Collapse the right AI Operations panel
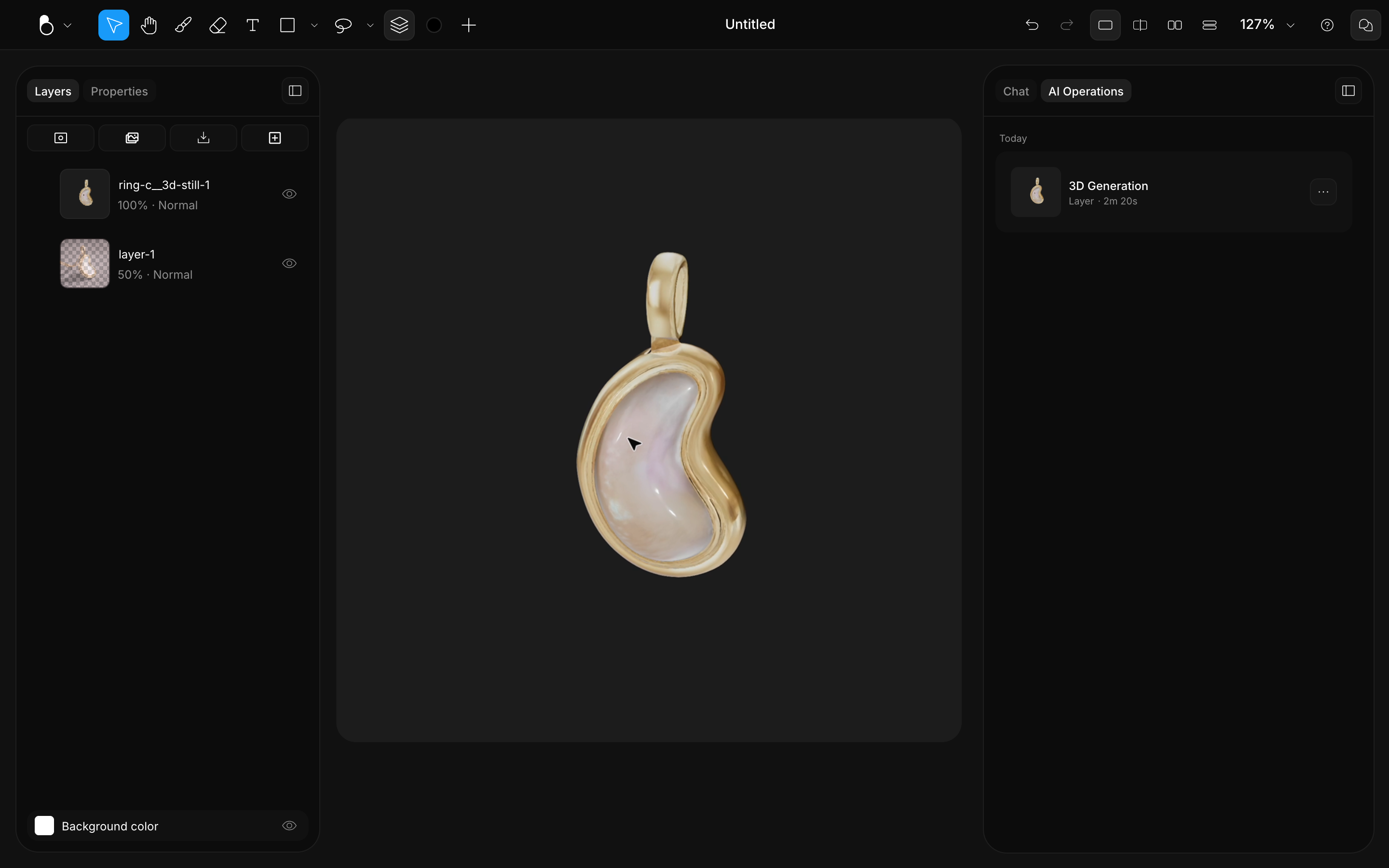 [x=1349, y=91]
